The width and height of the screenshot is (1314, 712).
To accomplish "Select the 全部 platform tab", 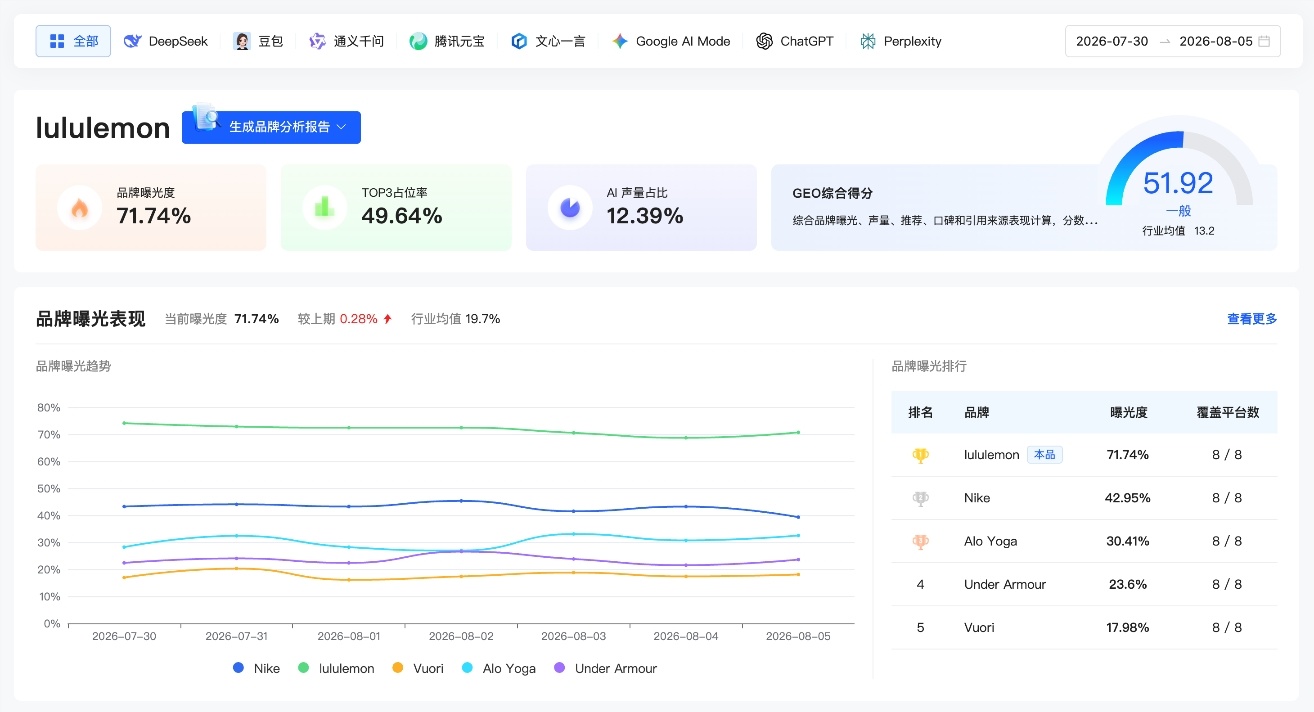I will click(x=73, y=41).
